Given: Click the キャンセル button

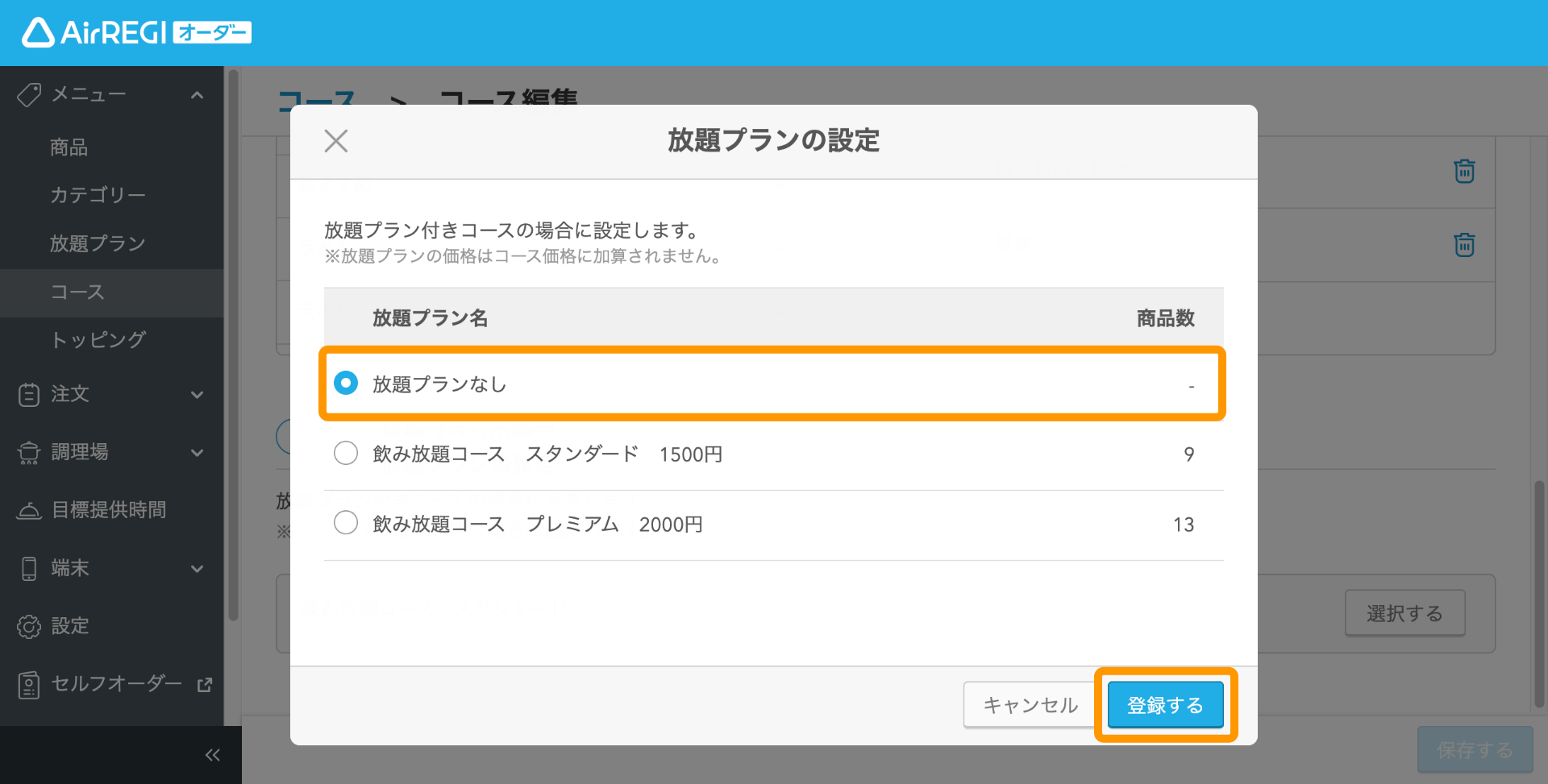Looking at the screenshot, I should 1030,705.
